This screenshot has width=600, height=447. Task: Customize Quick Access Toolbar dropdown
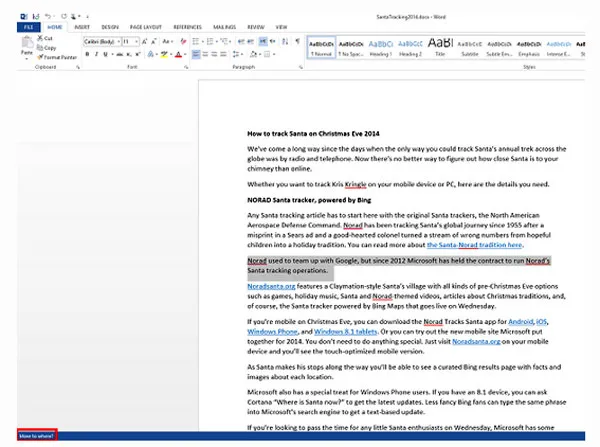88,16
